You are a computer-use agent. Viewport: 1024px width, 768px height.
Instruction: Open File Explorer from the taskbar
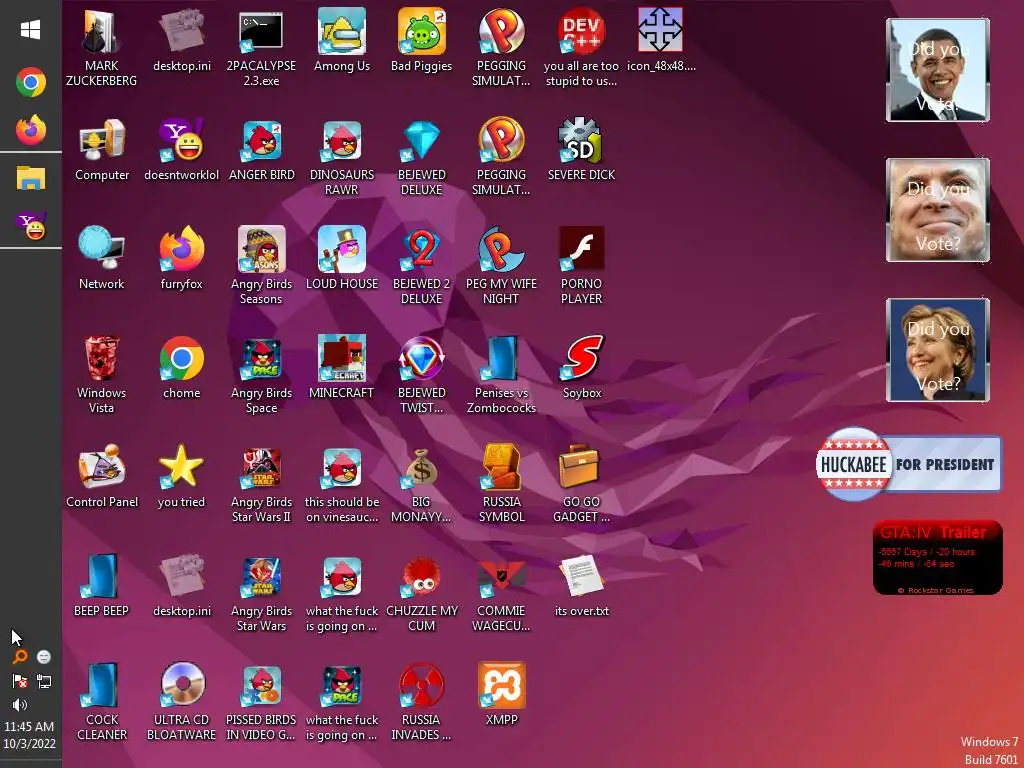tap(31, 178)
